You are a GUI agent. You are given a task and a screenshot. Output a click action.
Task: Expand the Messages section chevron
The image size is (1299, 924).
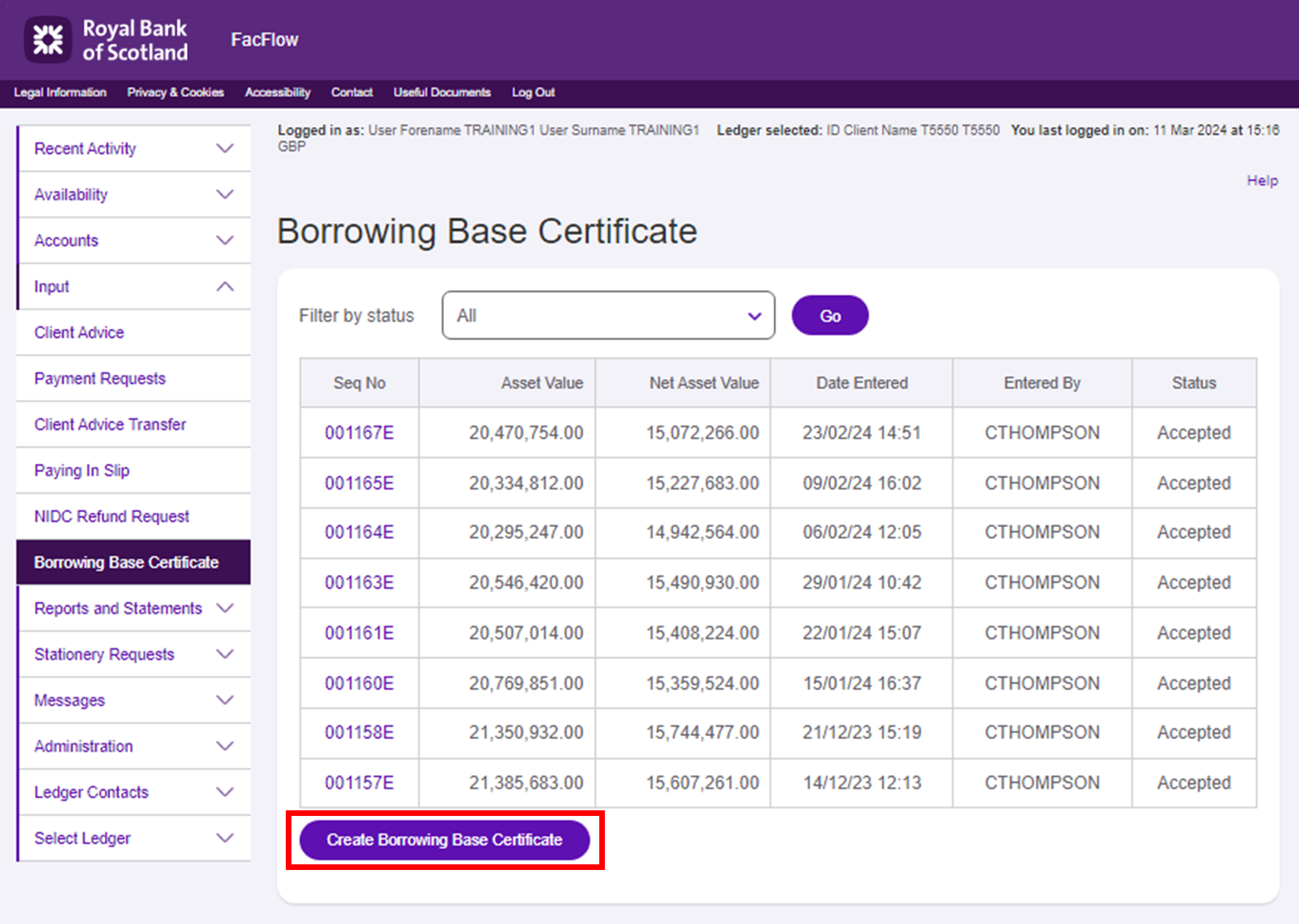pos(224,700)
